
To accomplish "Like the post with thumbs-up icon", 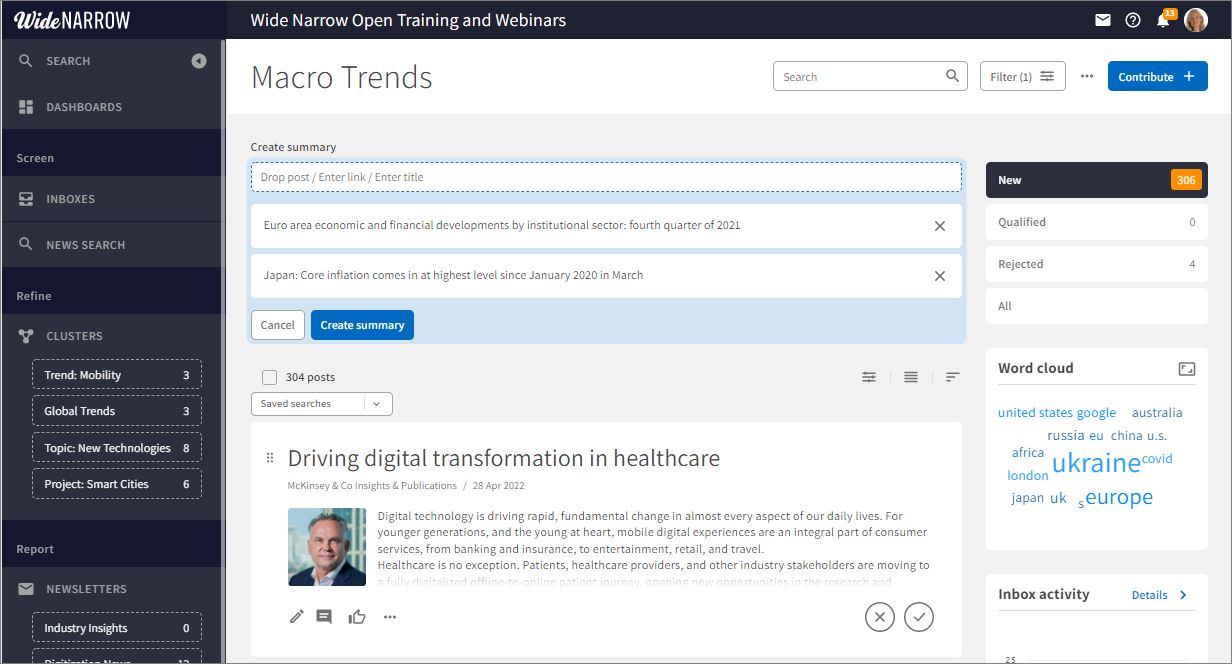I will point(357,617).
